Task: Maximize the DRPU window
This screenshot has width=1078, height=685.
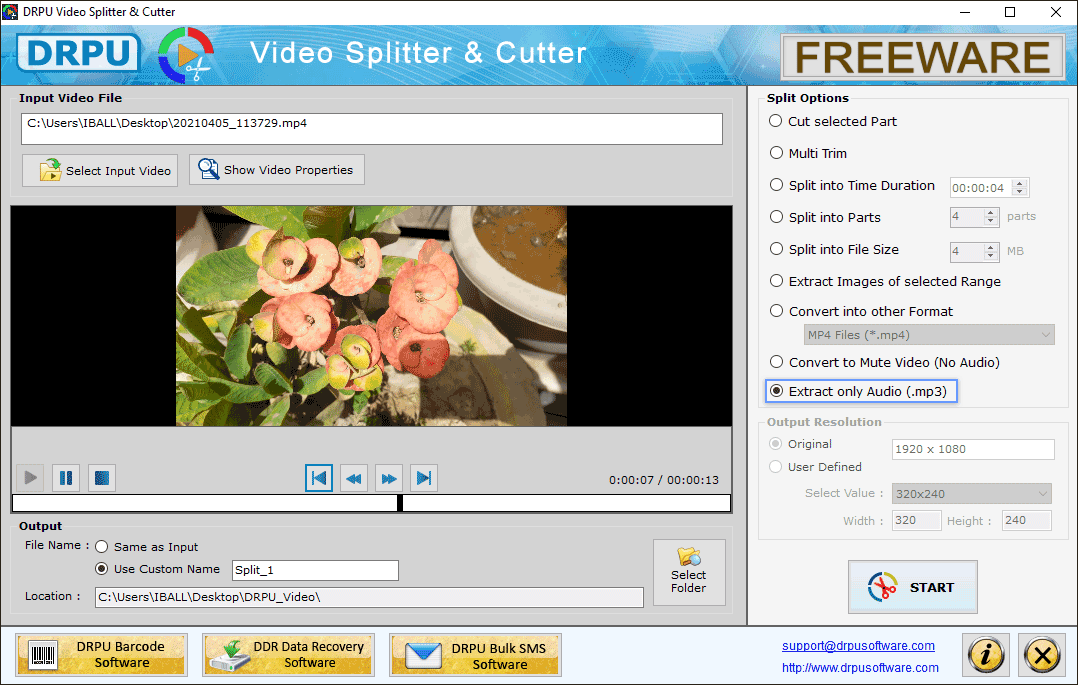Action: point(1010,12)
